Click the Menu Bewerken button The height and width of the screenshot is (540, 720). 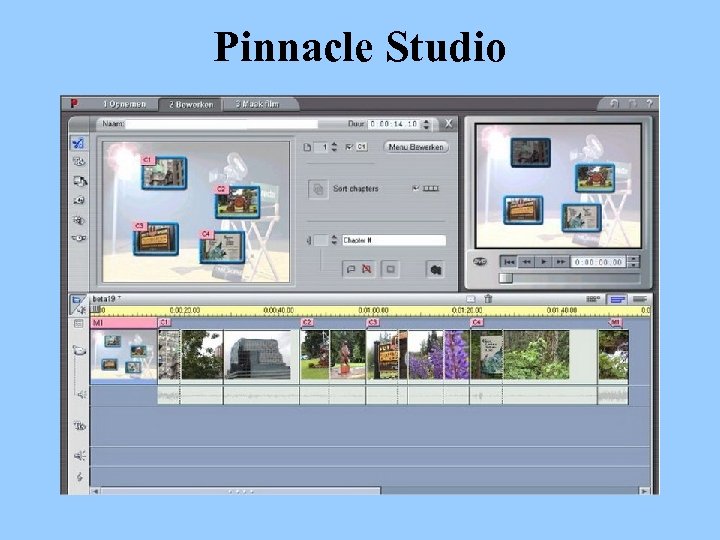click(416, 147)
